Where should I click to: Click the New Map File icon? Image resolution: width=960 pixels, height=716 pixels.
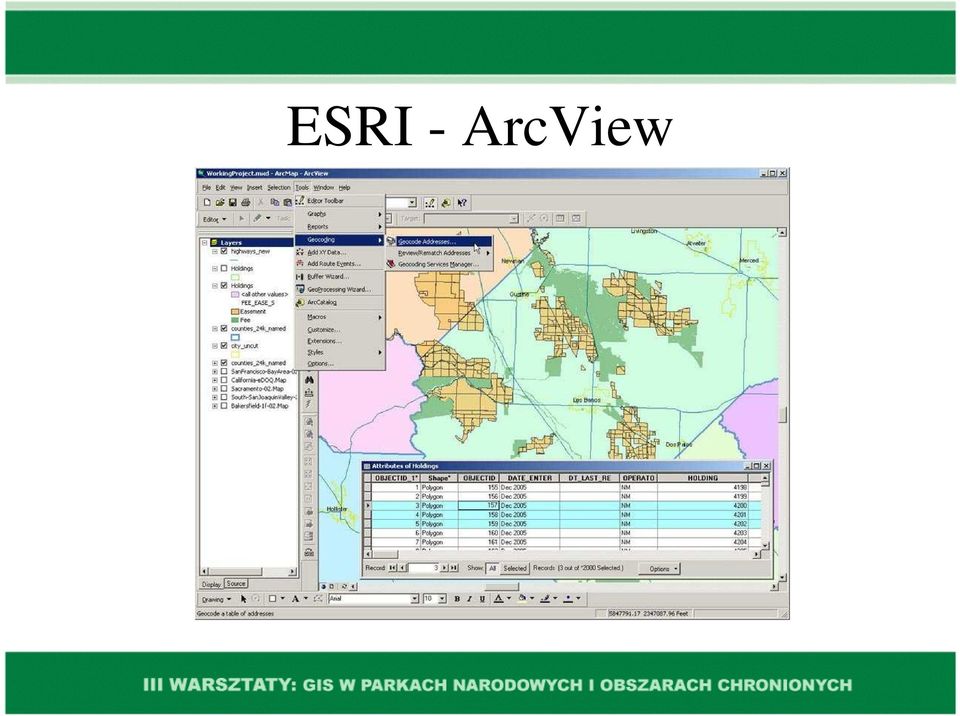[206, 202]
